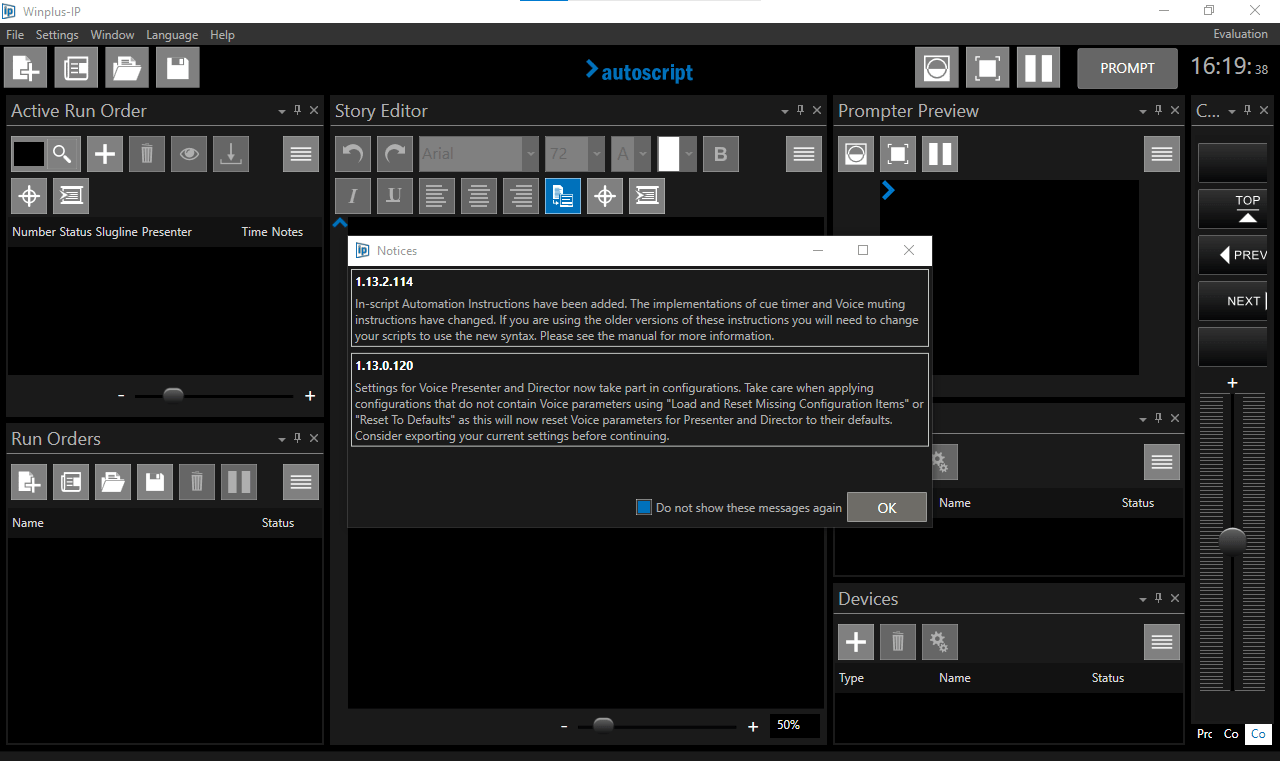The width and height of the screenshot is (1280, 761).
Task: Click the open folder icon in Run Orders panel
Action: coord(113,482)
